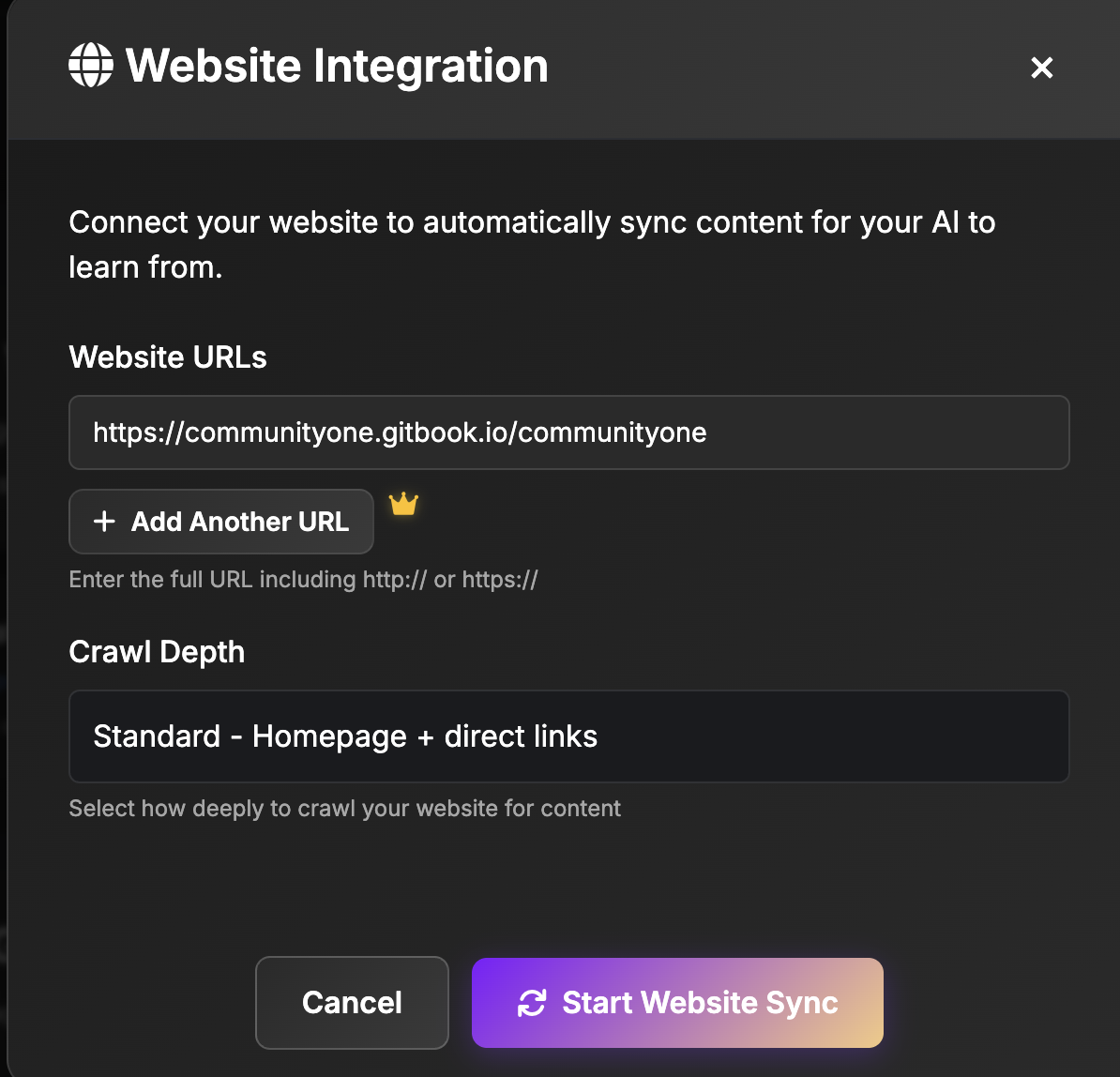Select the 'Standard - Homepage + direct links' option text
Image resolution: width=1120 pixels, height=1077 pixels.
(x=345, y=736)
